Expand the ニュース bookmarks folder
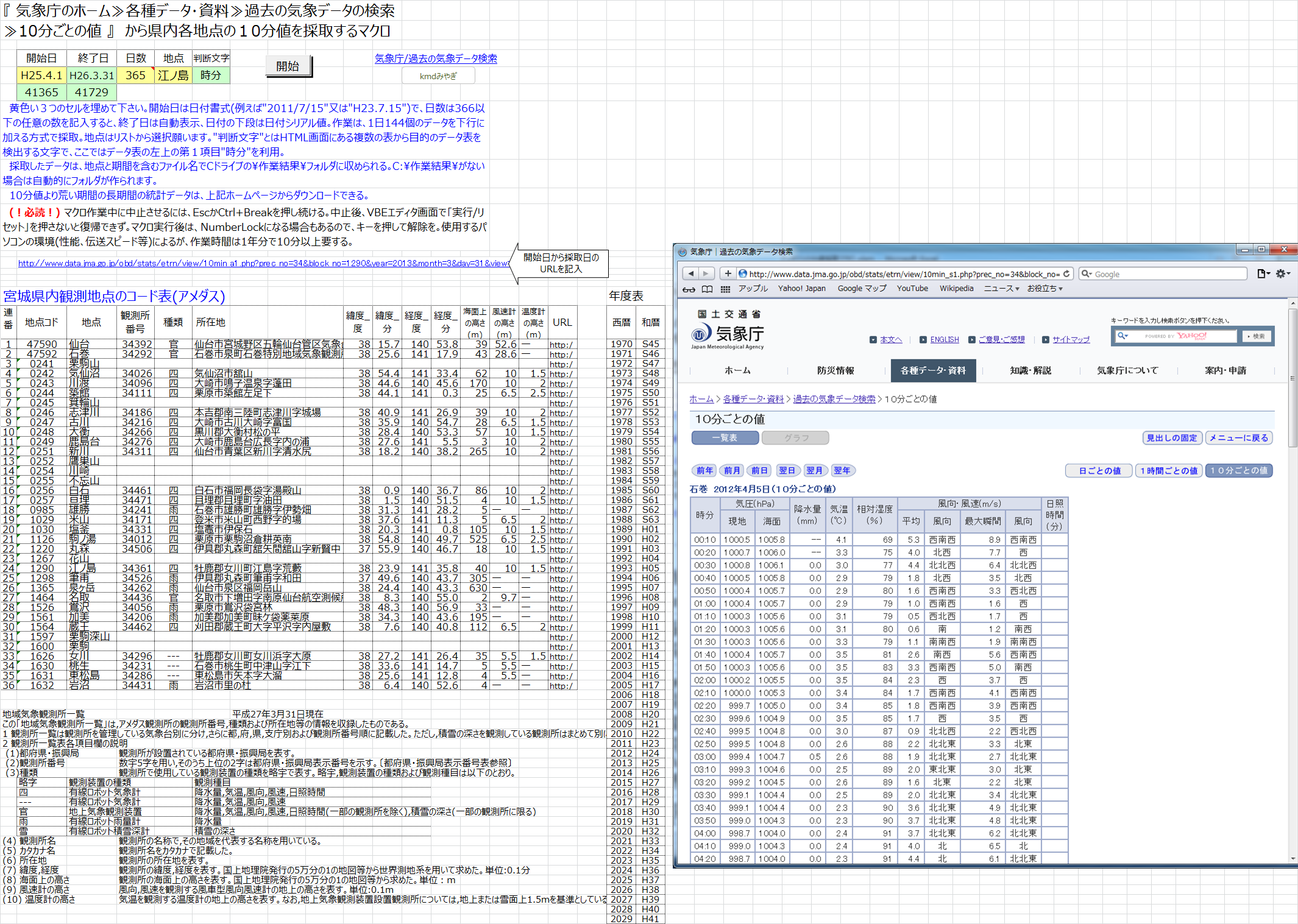 pos(1001,289)
